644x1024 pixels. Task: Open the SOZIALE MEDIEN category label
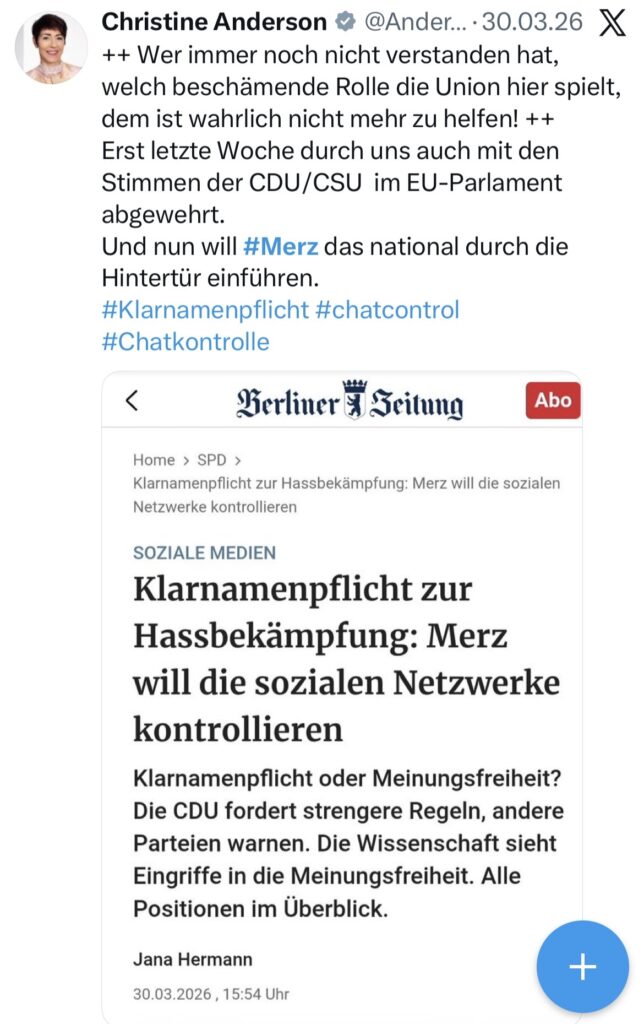[x=204, y=552]
